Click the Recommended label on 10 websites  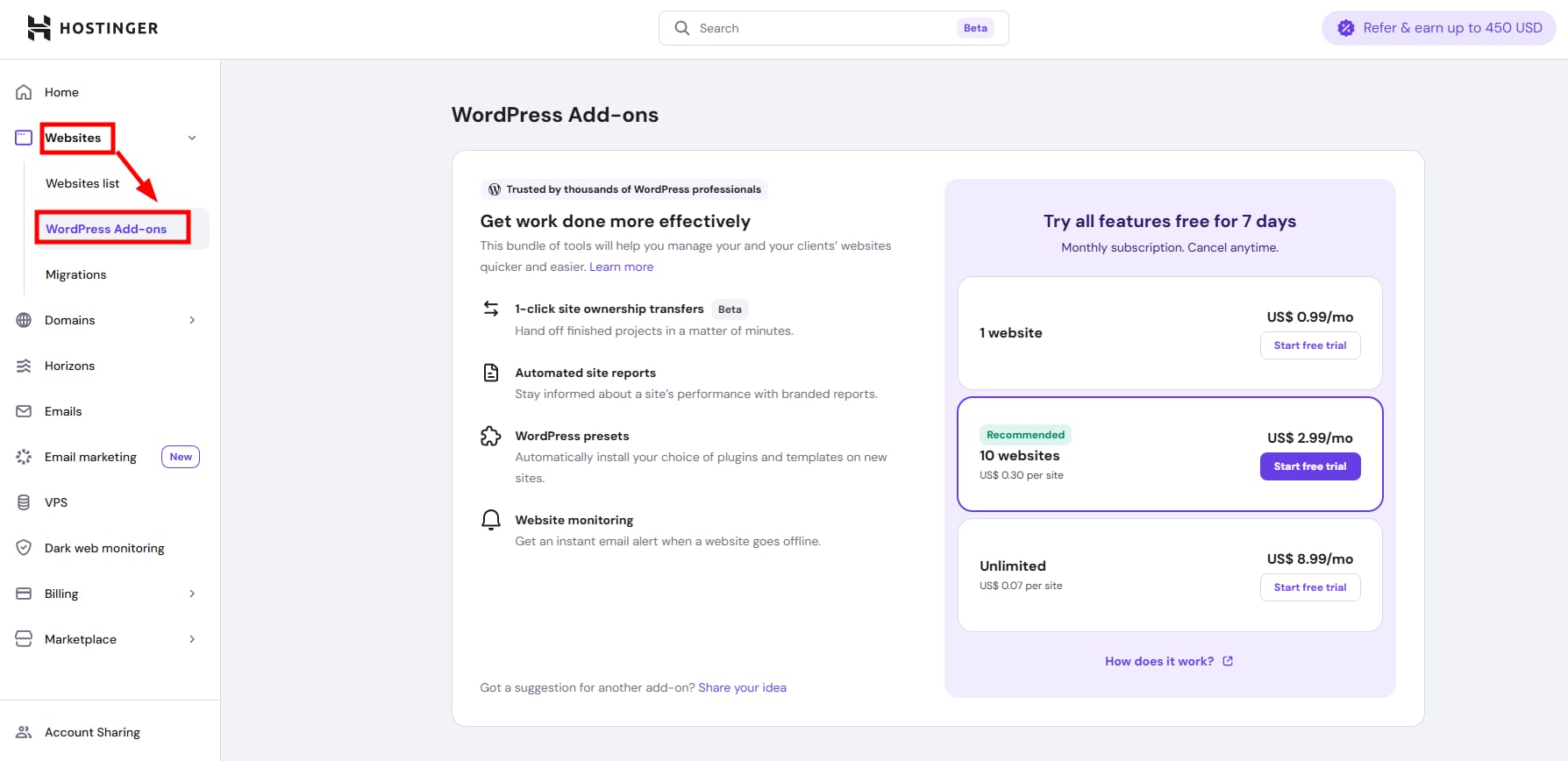[1025, 435]
